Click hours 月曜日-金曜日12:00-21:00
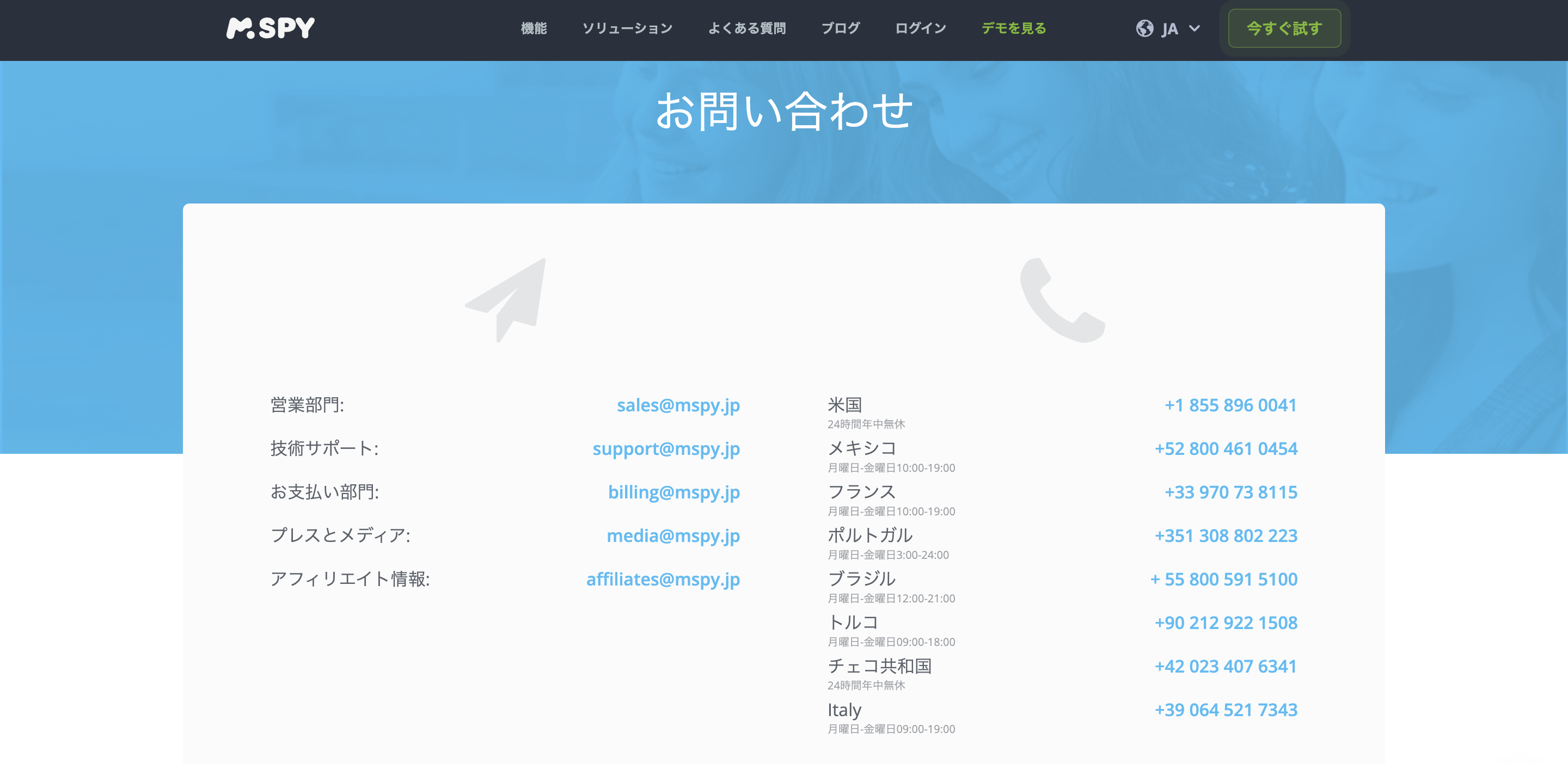 [x=891, y=599]
